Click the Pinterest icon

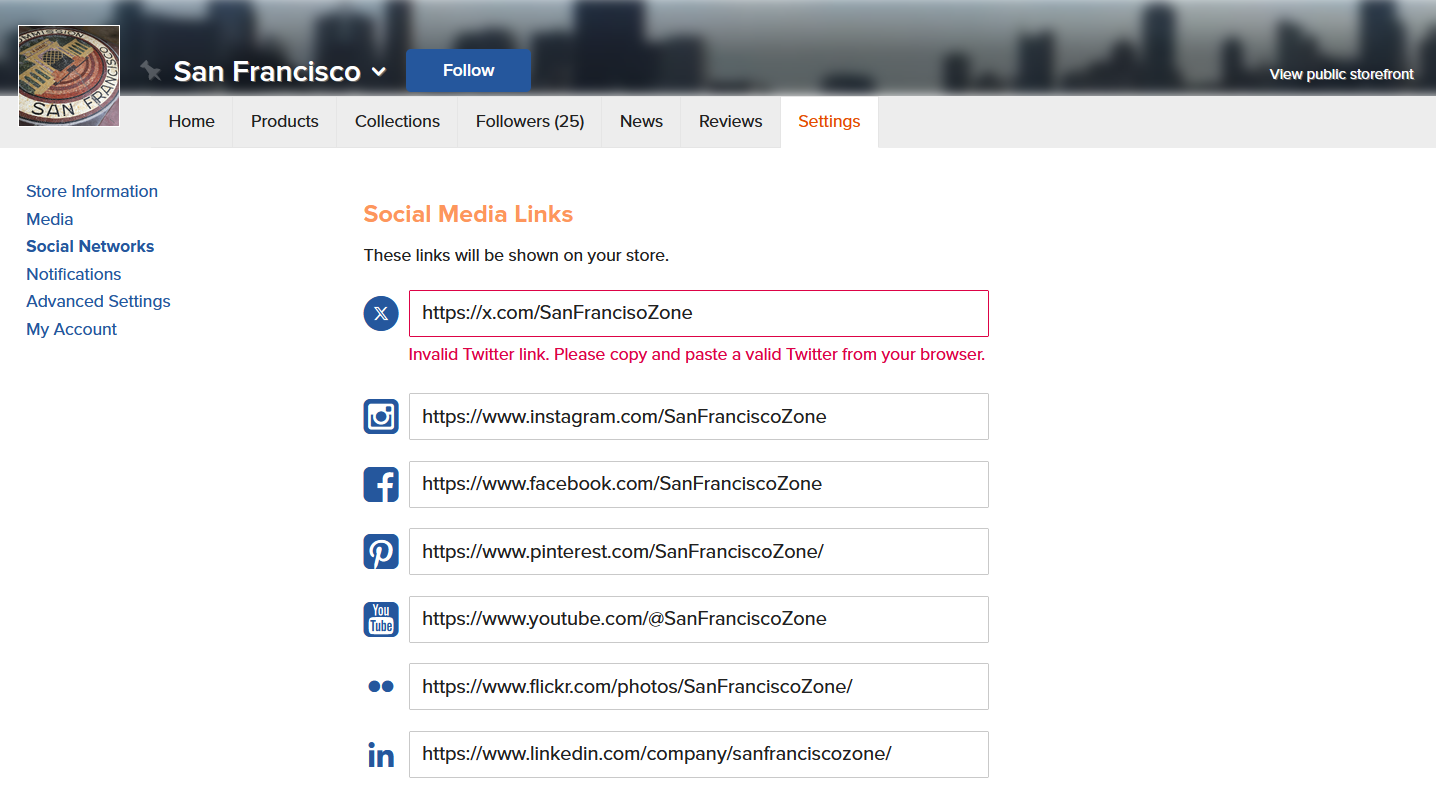click(x=381, y=552)
